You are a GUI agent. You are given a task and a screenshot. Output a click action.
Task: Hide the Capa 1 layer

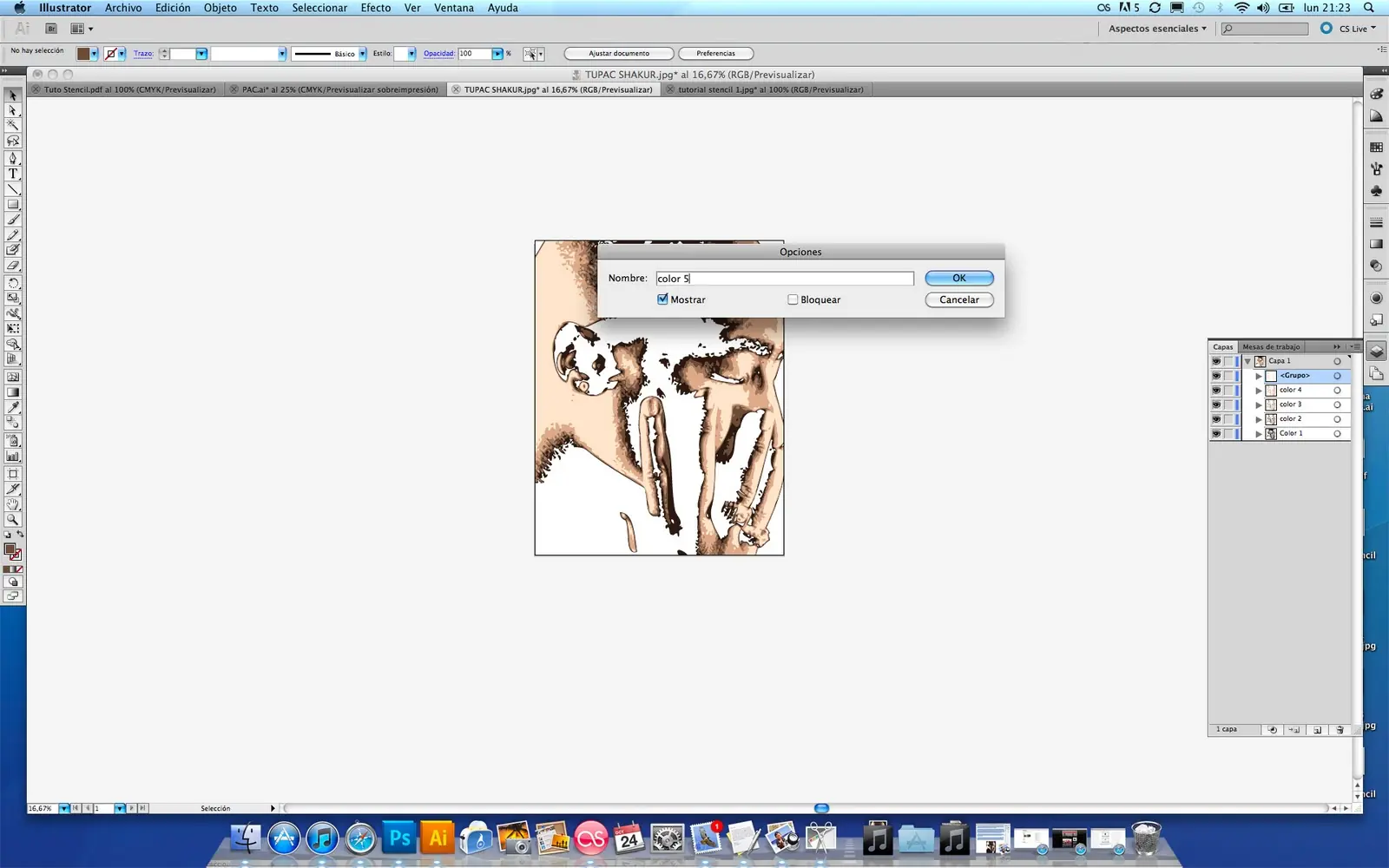coord(1216,361)
